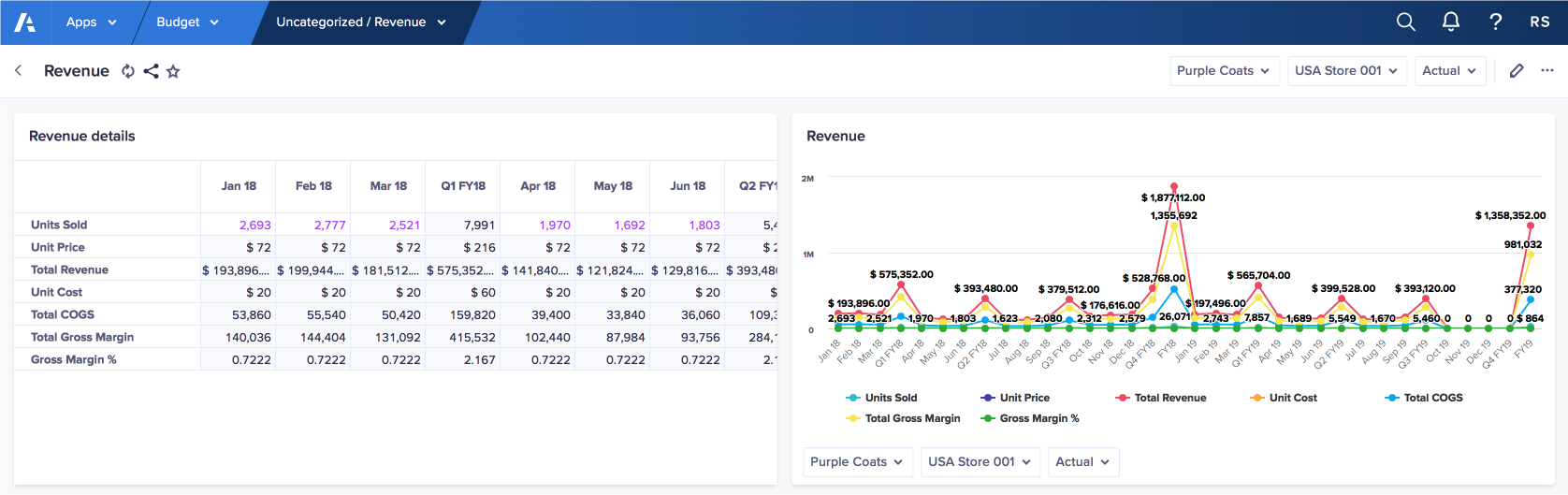This screenshot has width=1568, height=495.
Task: Click the Anaplan logo home icon
Action: (25, 22)
